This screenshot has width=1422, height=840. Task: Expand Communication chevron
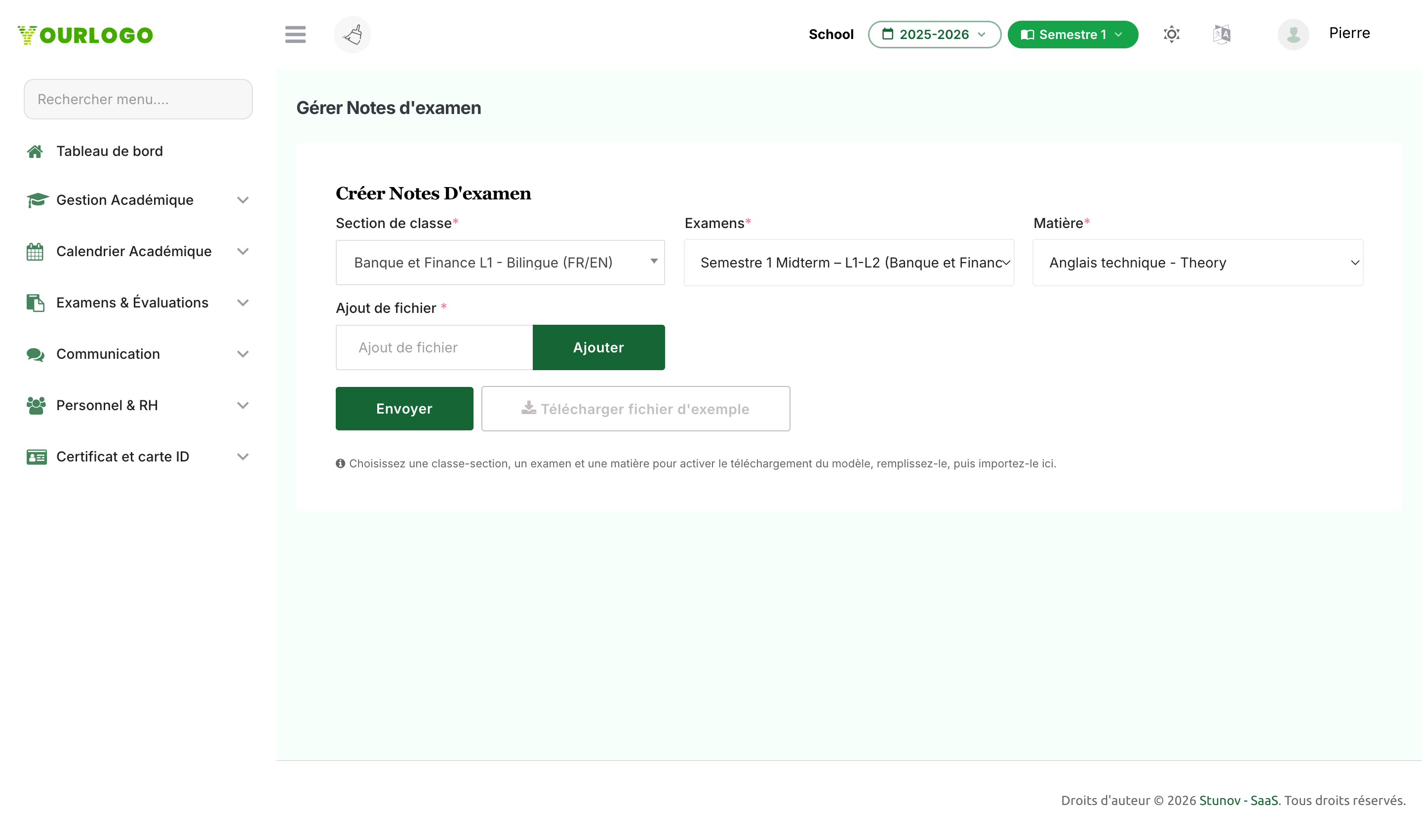(x=242, y=354)
